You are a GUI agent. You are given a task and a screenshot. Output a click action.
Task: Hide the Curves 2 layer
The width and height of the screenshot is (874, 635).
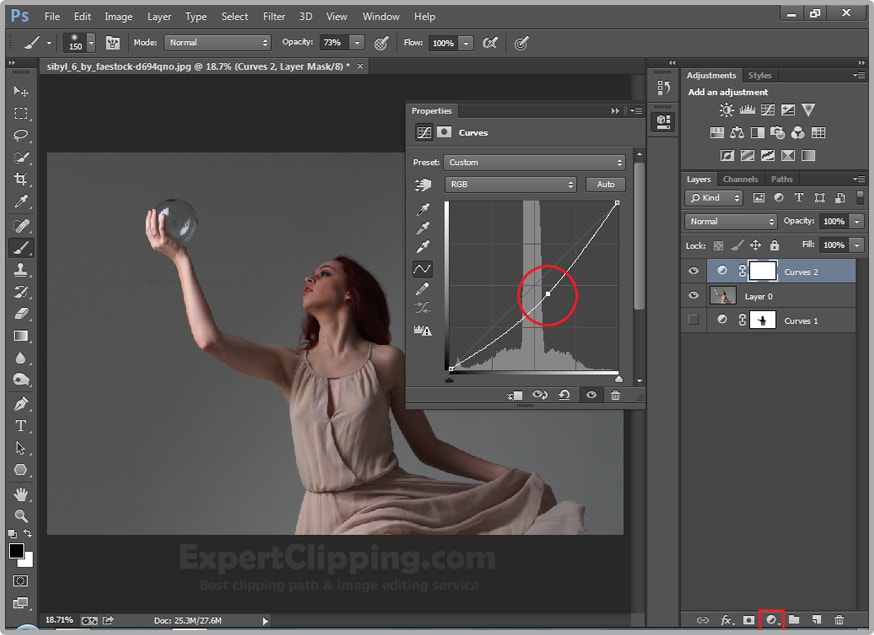(693, 271)
